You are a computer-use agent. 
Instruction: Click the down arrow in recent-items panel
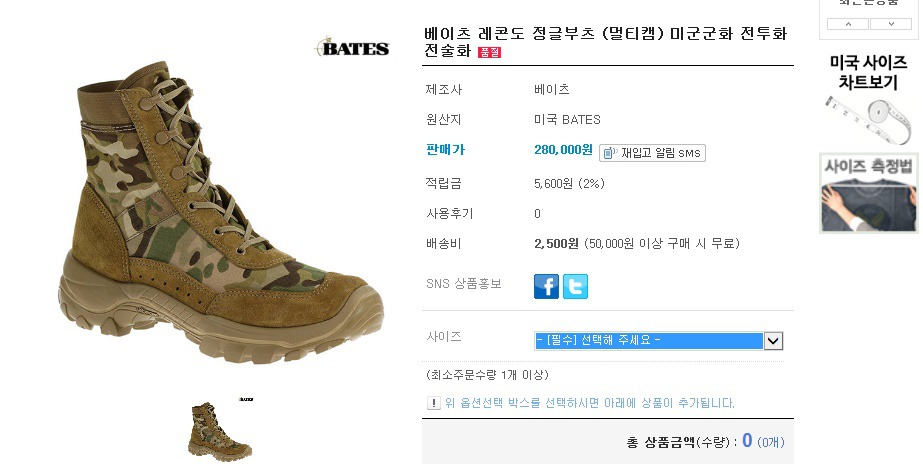pos(891,24)
